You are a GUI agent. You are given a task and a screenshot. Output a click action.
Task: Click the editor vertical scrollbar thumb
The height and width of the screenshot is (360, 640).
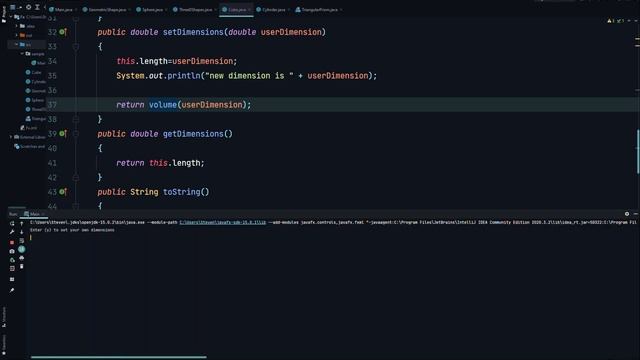[638, 151]
